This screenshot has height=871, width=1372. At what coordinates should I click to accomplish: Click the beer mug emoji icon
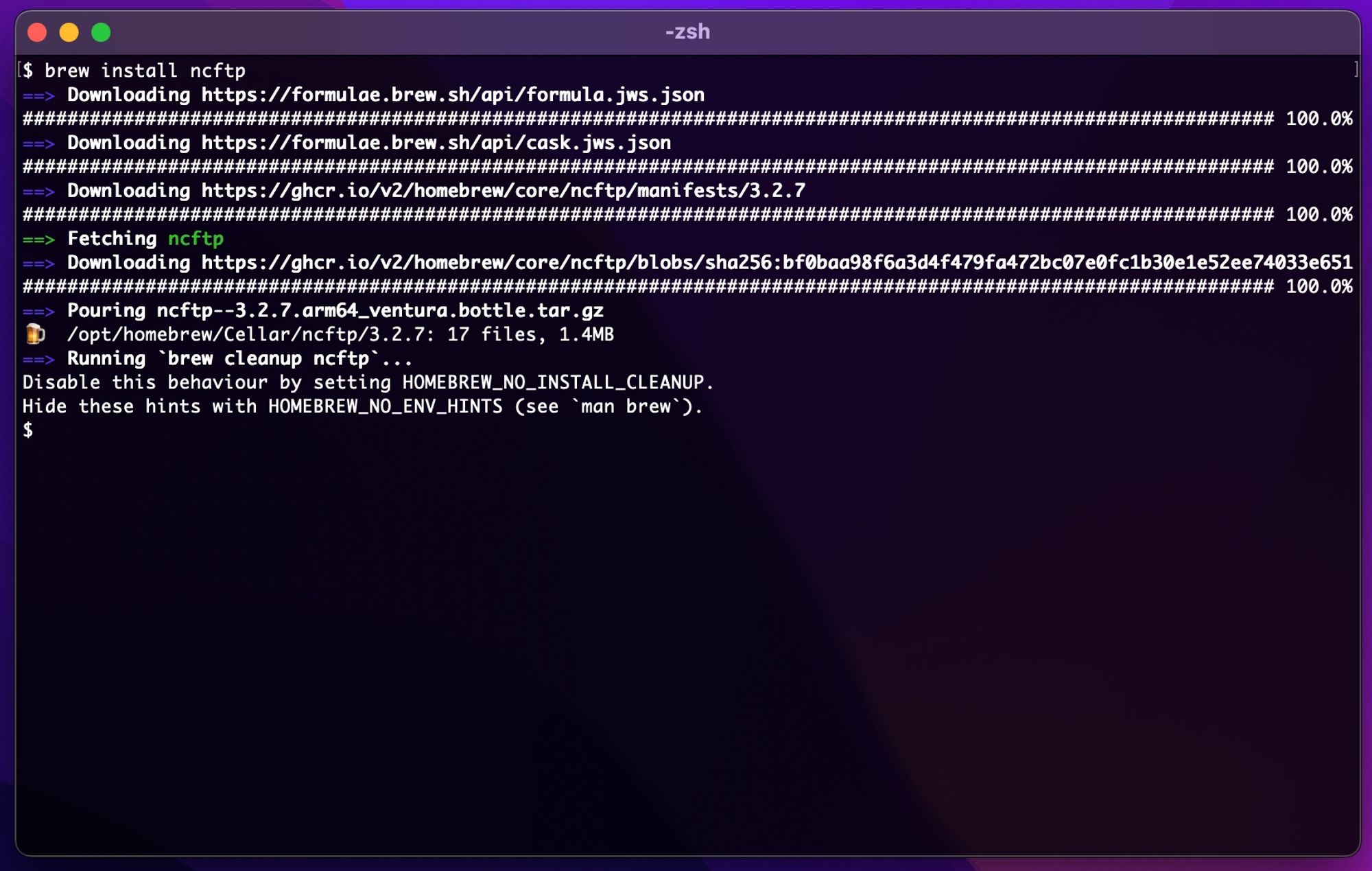pyautogui.click(x=35, y=334)
